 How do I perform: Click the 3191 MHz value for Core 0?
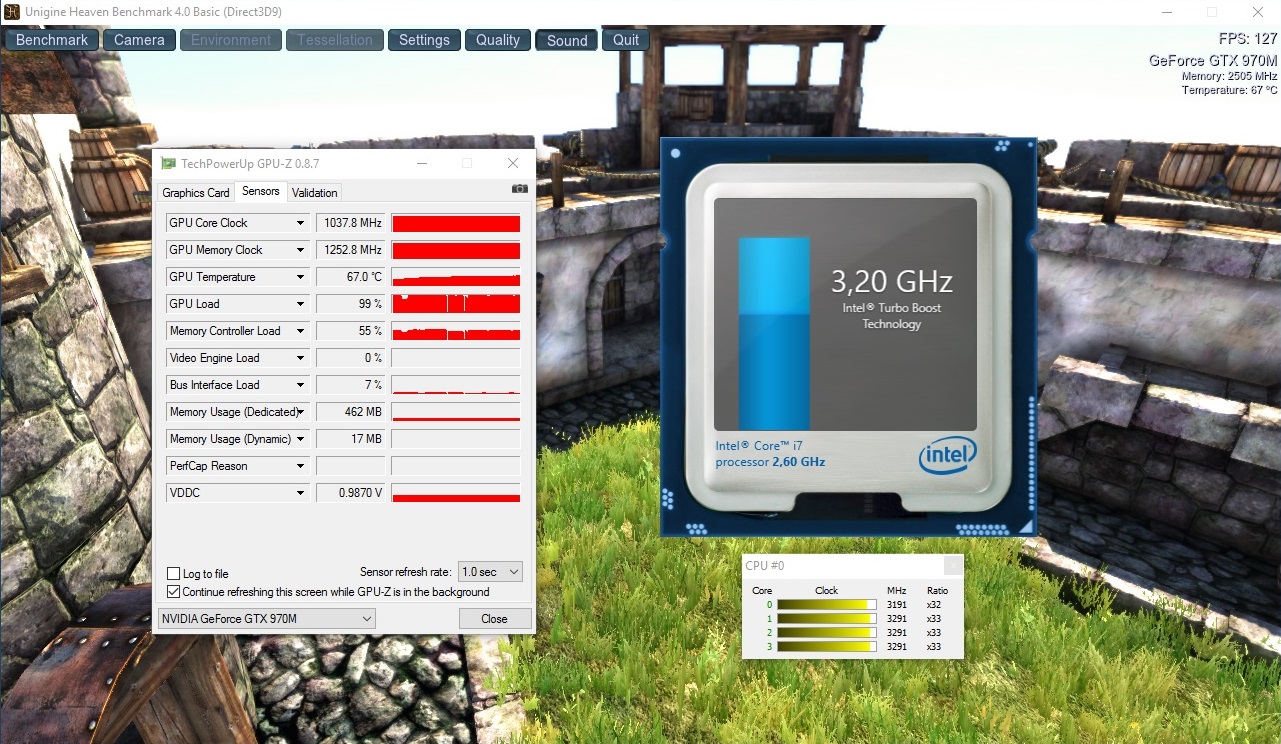[x=896, y=605]
